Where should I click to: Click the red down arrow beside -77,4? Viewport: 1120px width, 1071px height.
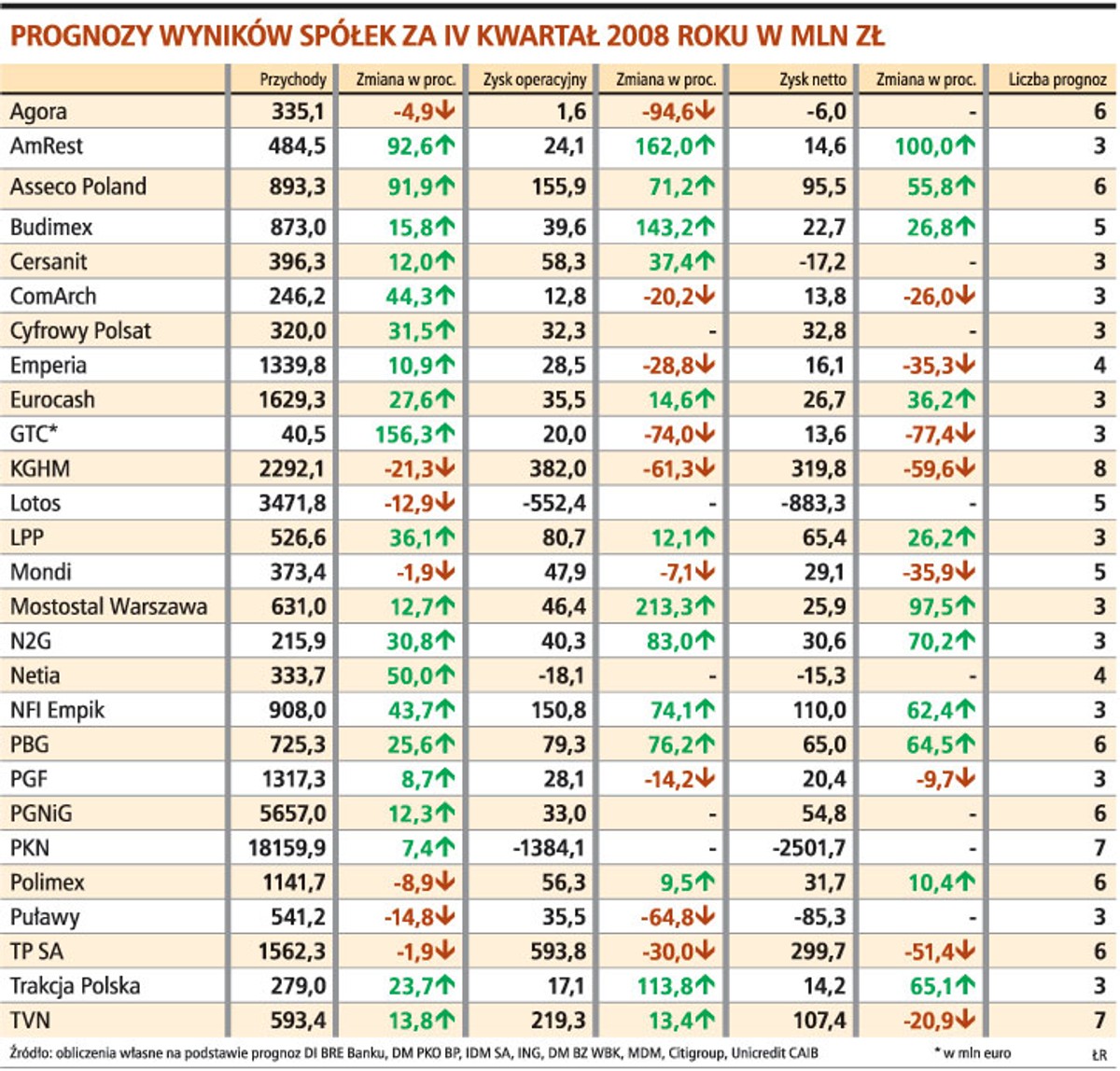click(x=964, y=434)
